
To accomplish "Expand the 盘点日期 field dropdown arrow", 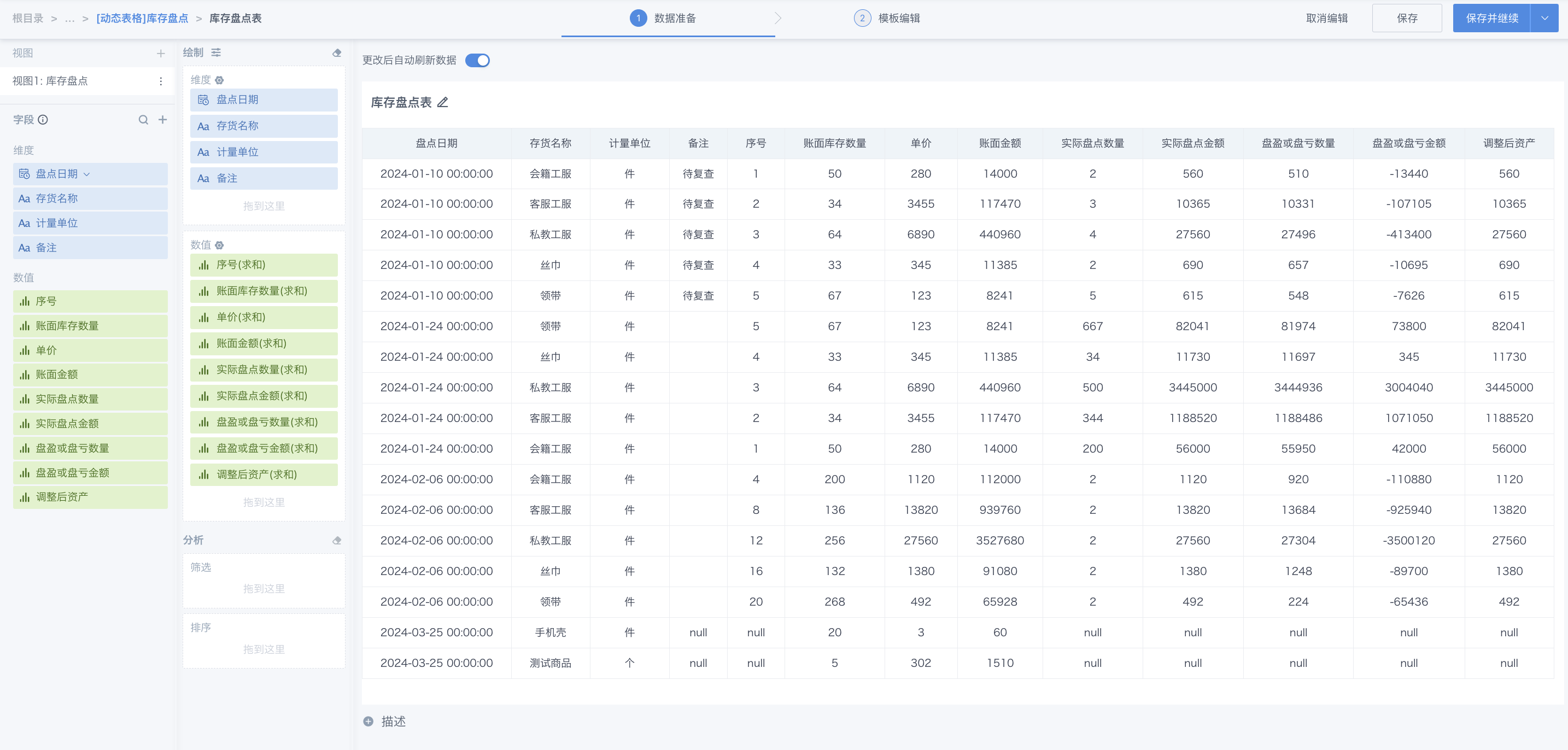I will pos(87,174).
